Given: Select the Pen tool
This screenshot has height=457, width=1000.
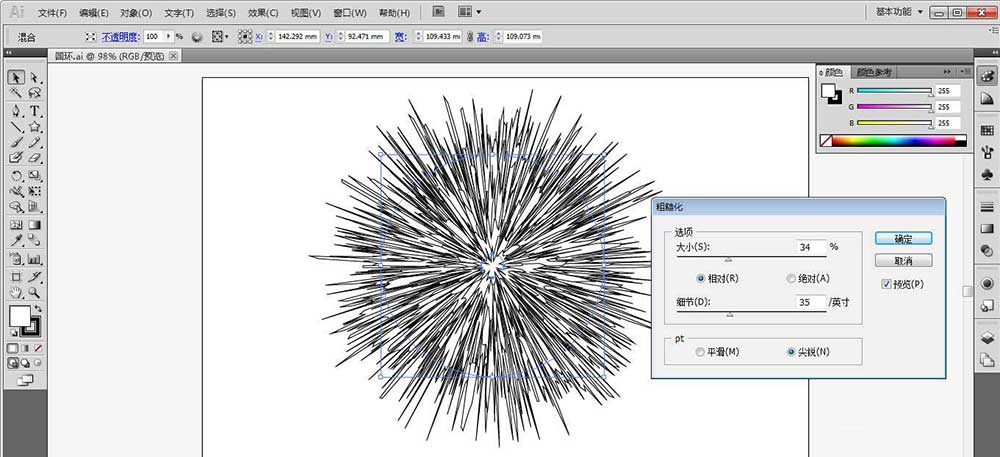Looking at the screenshot, I should point(16,111).
